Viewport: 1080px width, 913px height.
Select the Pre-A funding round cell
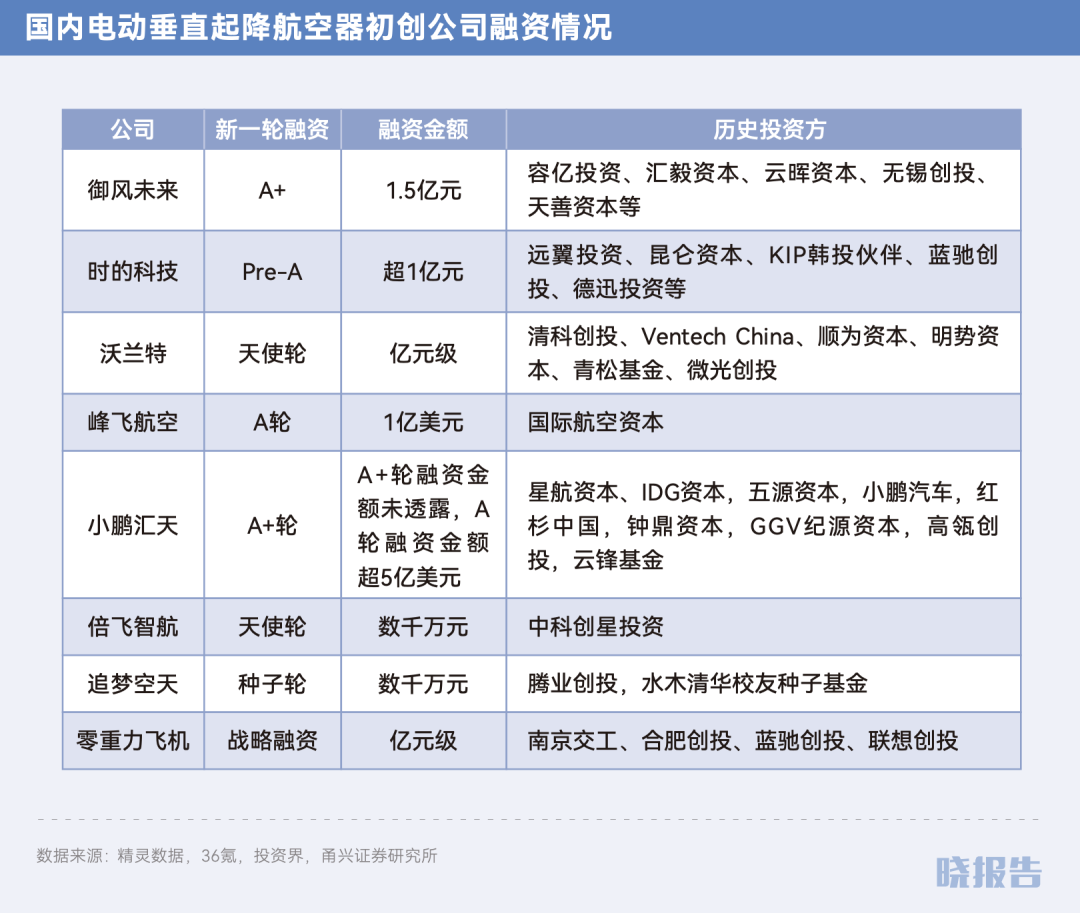(x=272, y=272)
